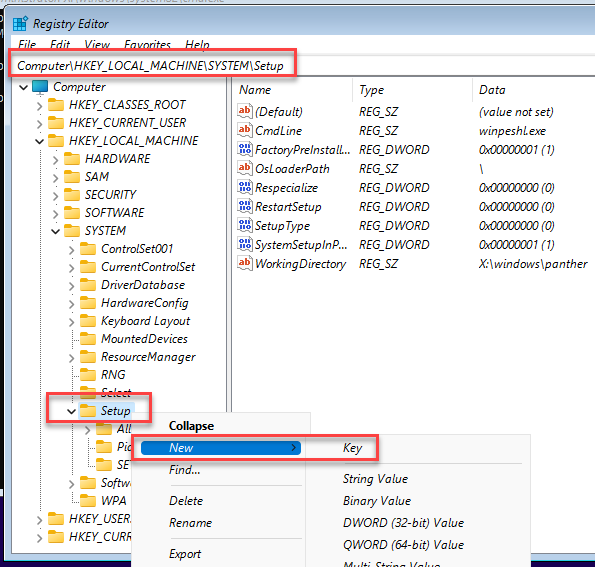
Task: Collapse the SYSTEM key chevron
Action: 55,231
